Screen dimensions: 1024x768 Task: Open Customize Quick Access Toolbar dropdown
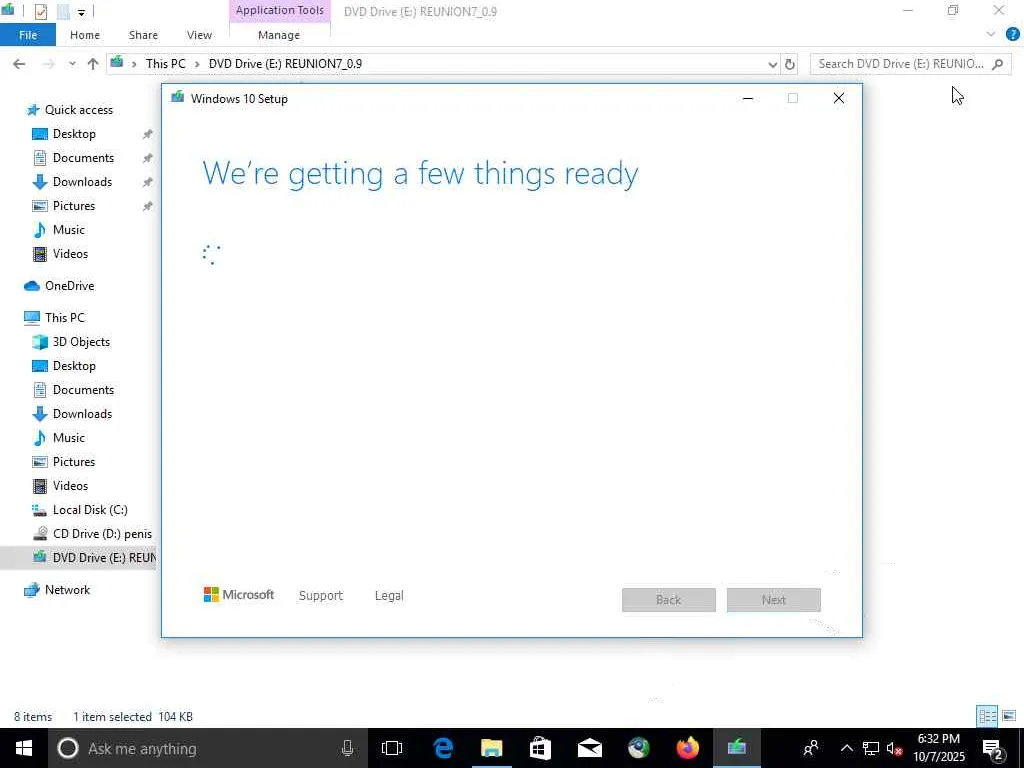tap(81, 12)
